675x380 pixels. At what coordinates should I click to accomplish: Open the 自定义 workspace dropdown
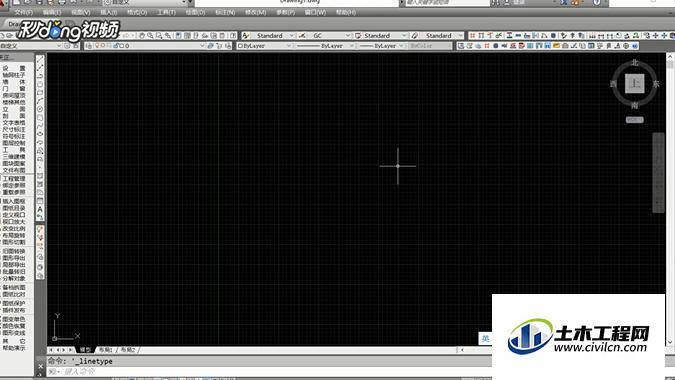(x=31, y=46)
